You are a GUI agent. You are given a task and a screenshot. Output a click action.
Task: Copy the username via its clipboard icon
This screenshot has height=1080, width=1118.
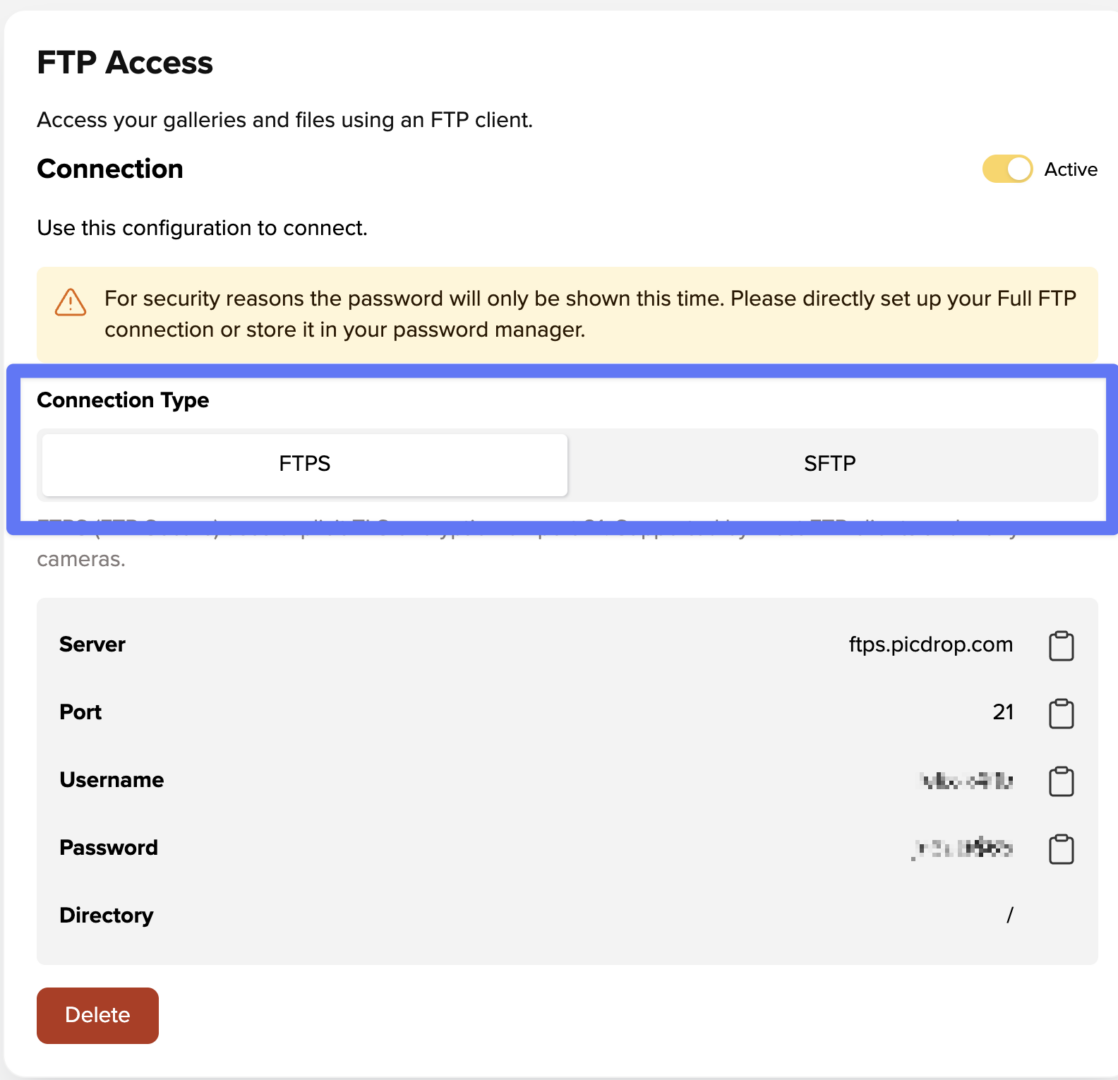[x=1061, y=781]
